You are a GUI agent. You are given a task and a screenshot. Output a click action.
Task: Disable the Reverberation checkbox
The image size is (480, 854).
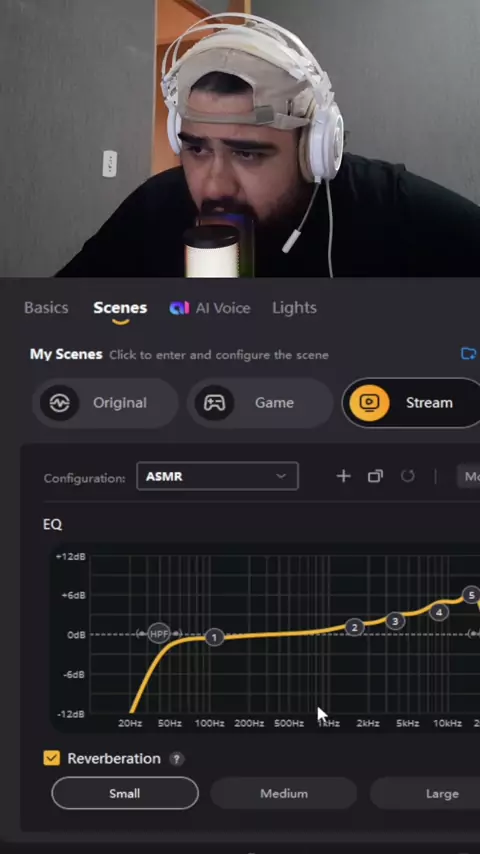[x=52, y=758]
